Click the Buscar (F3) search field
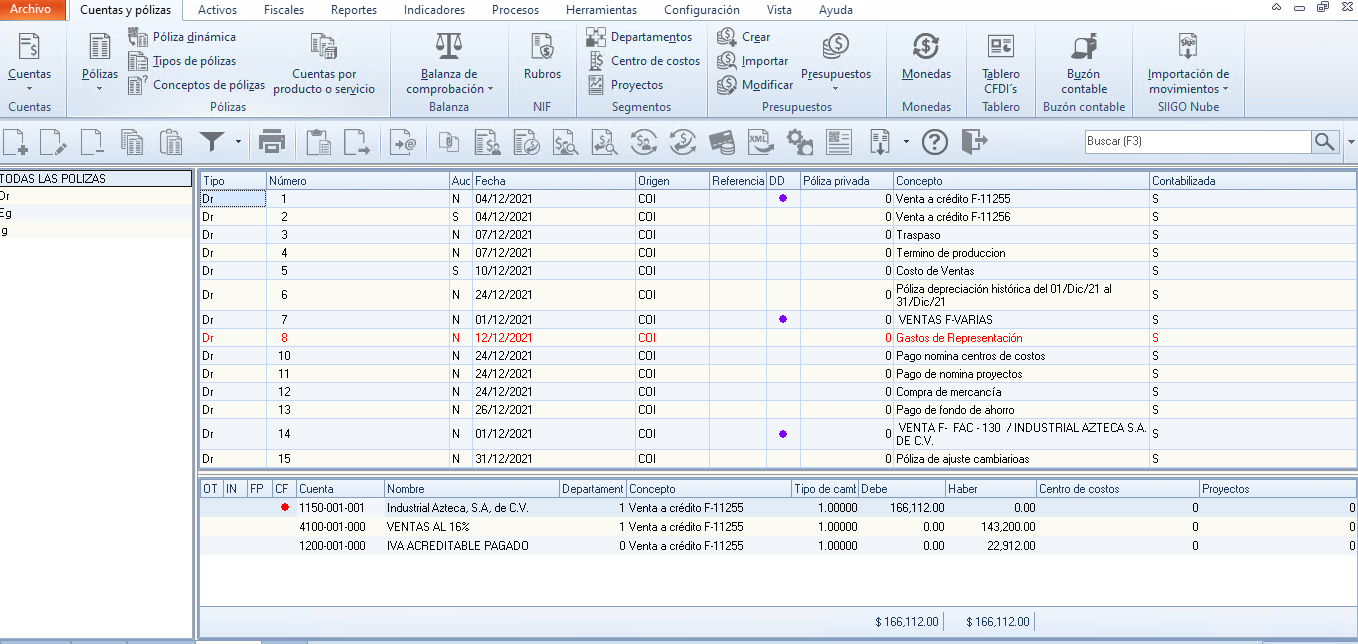The width and height of the screenshot is (1358, 644). pyautogui.click(x=1198, y=142)
